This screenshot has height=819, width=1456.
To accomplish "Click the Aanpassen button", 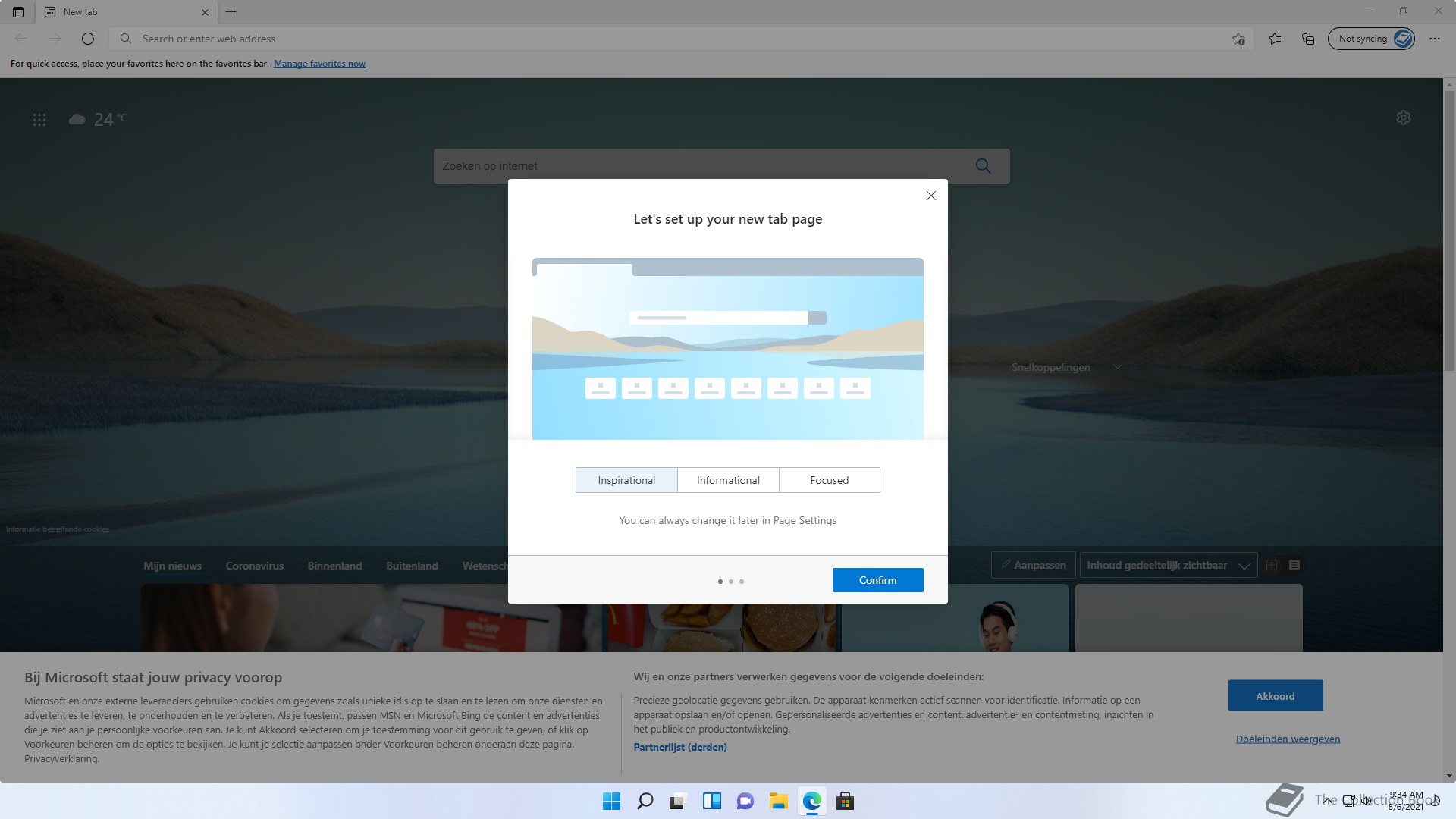I will 1034,565.
